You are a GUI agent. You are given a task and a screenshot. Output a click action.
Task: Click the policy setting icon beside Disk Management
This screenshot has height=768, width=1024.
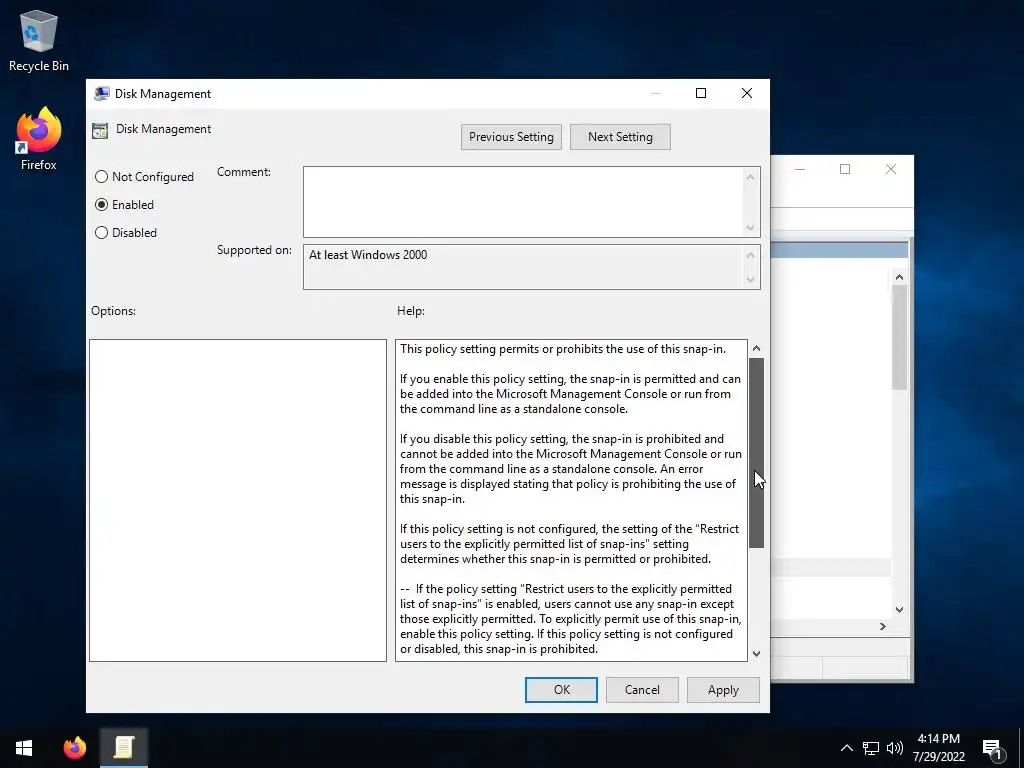(x=100, y=130)
